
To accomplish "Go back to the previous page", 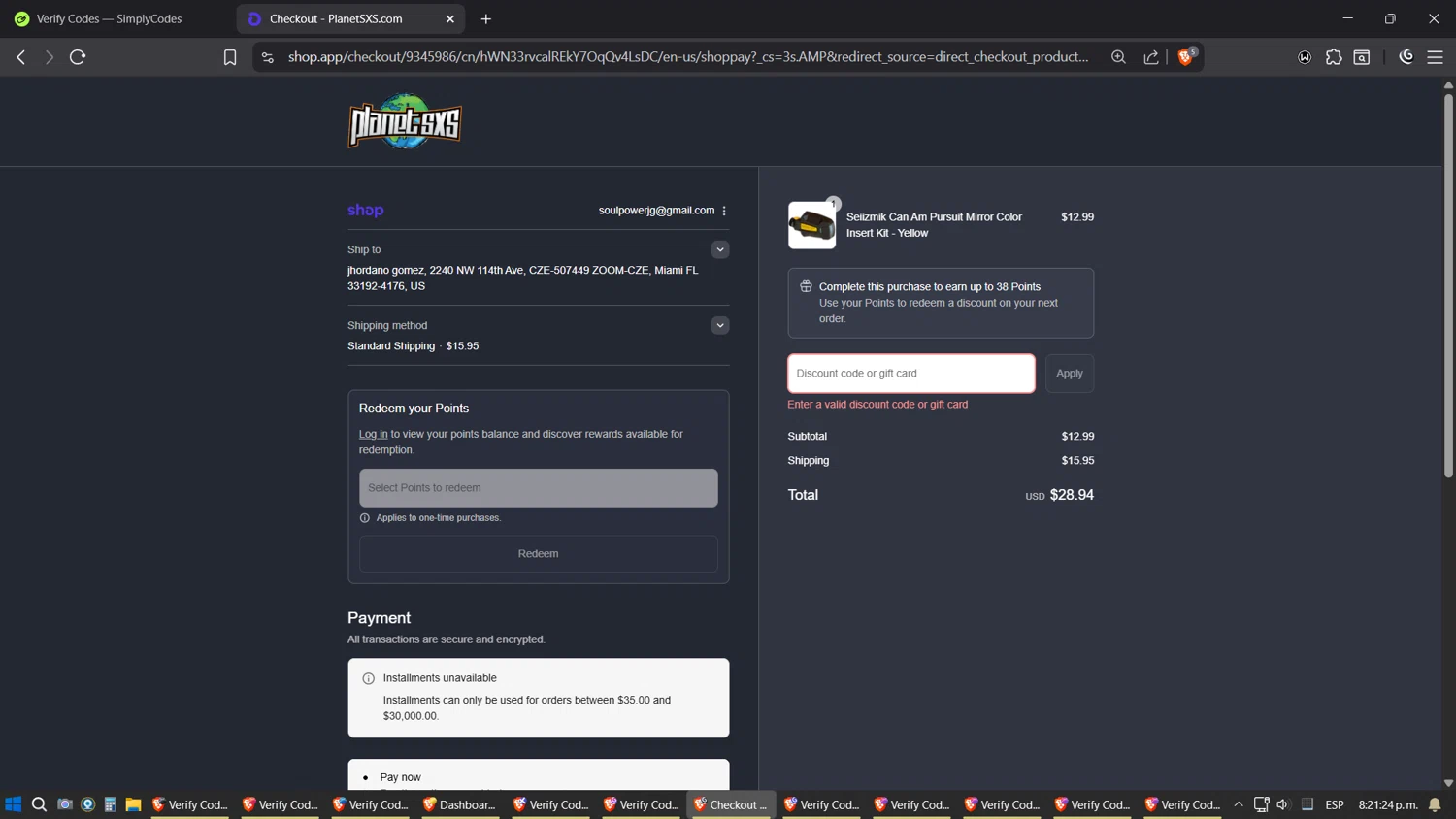I will tap(20, 57).
